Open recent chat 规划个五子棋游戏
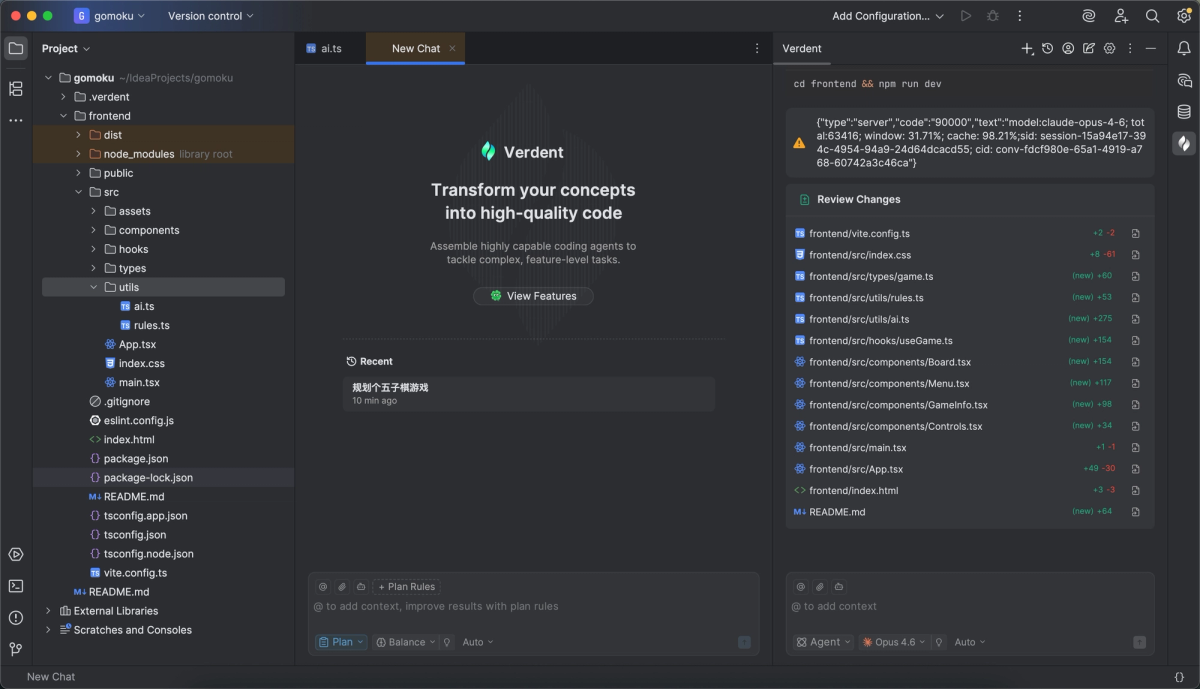Viewport: 1200px width, 689px height. (529, 394)
